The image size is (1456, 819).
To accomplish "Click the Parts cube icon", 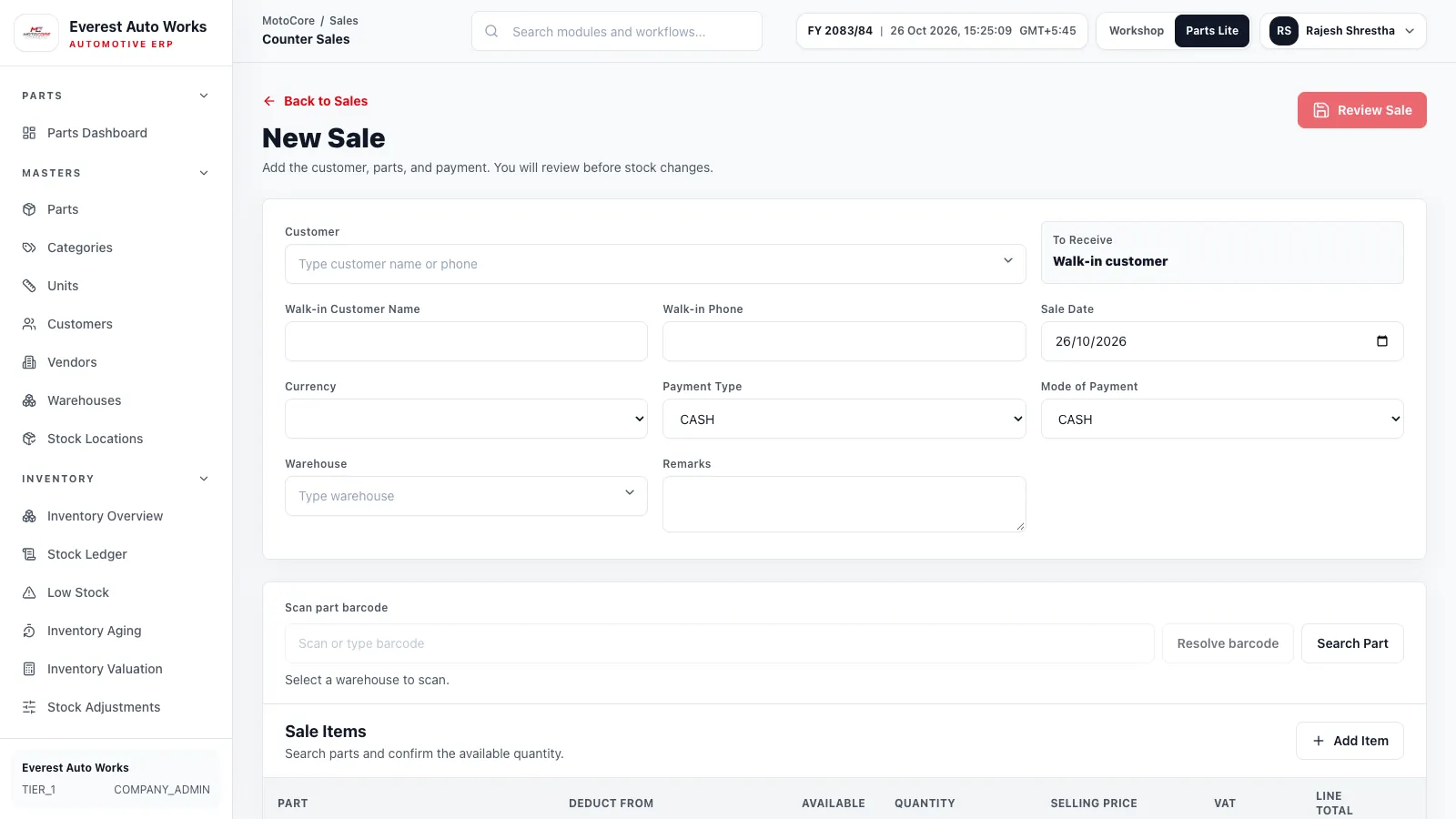I will pos(29,209).
